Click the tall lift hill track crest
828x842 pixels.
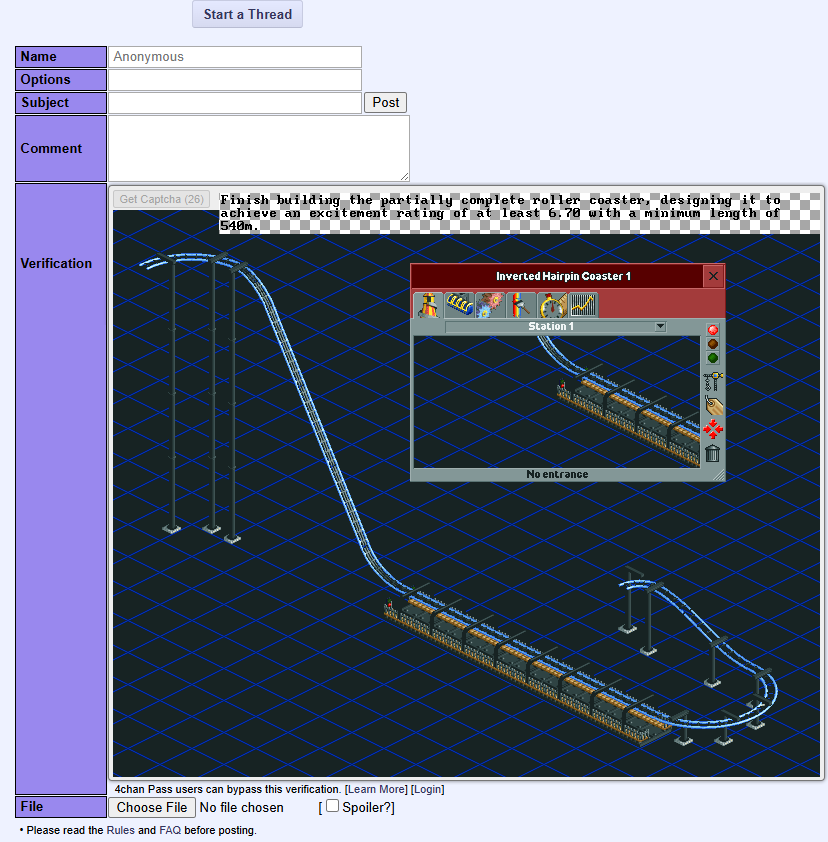pos(196,258)
